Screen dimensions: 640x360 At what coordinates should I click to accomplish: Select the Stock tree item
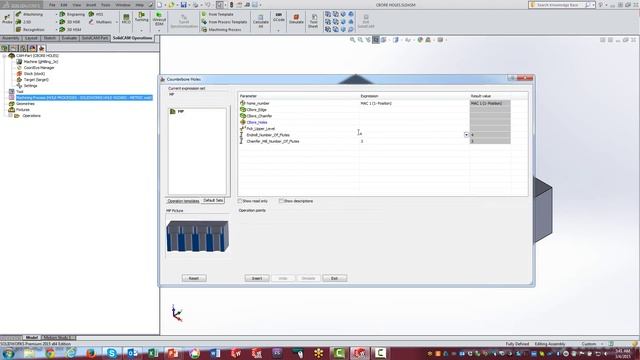pos(31,74)
